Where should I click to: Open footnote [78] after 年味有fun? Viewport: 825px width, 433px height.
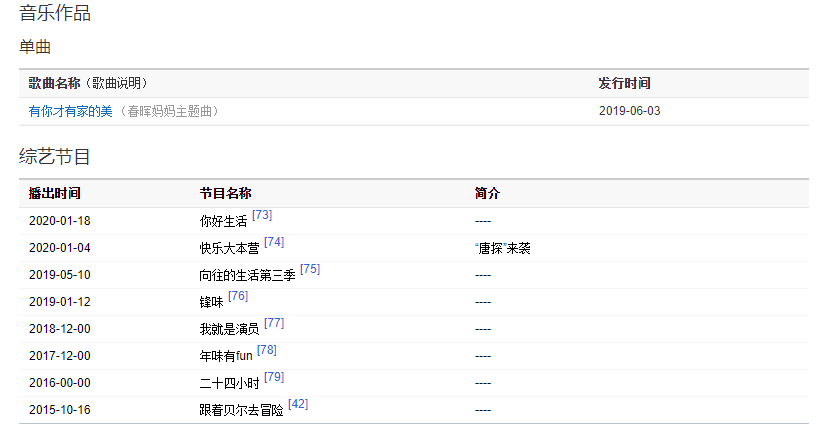tap(267, 350)
